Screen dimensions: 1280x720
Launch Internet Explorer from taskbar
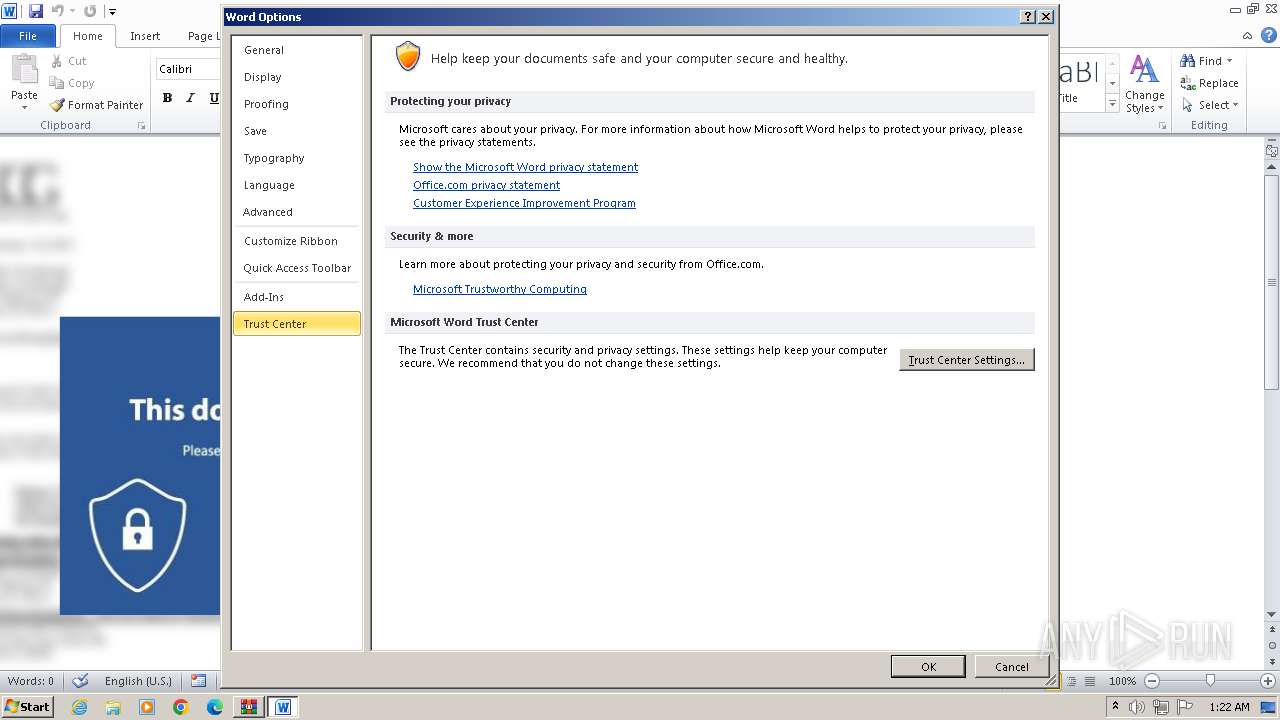(x=79, y=707)
